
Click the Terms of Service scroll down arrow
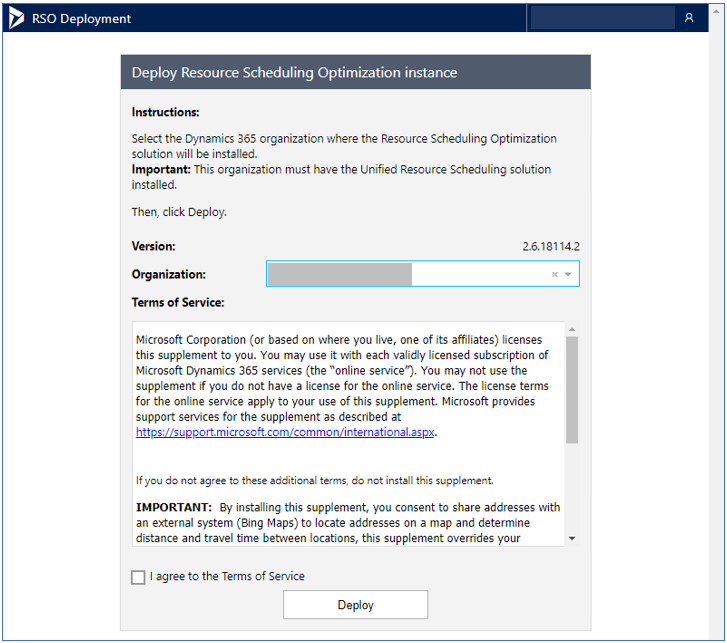pyautogui.click(x=572, y=538)
